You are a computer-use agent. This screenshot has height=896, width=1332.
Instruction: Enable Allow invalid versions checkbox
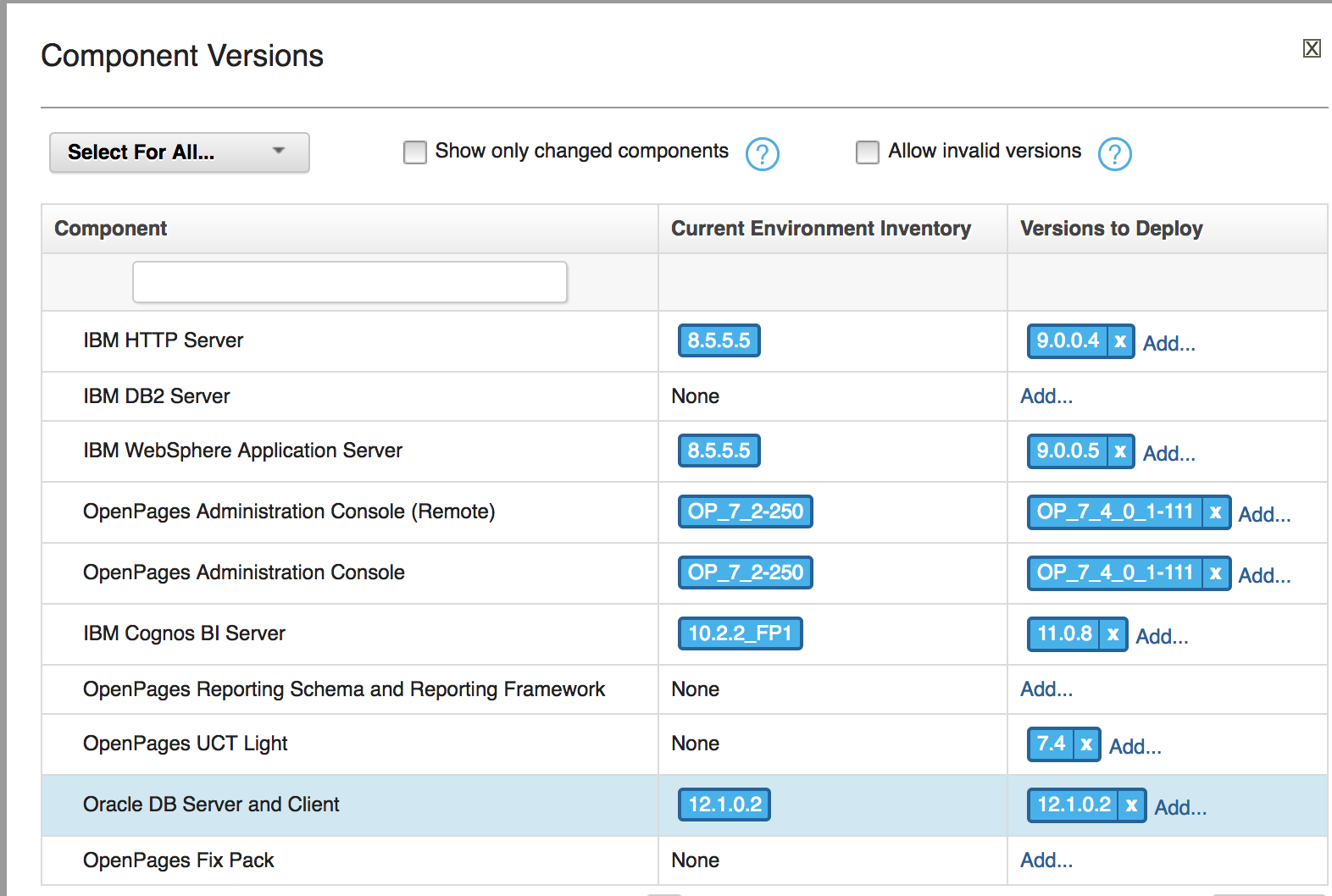point(868,152)
